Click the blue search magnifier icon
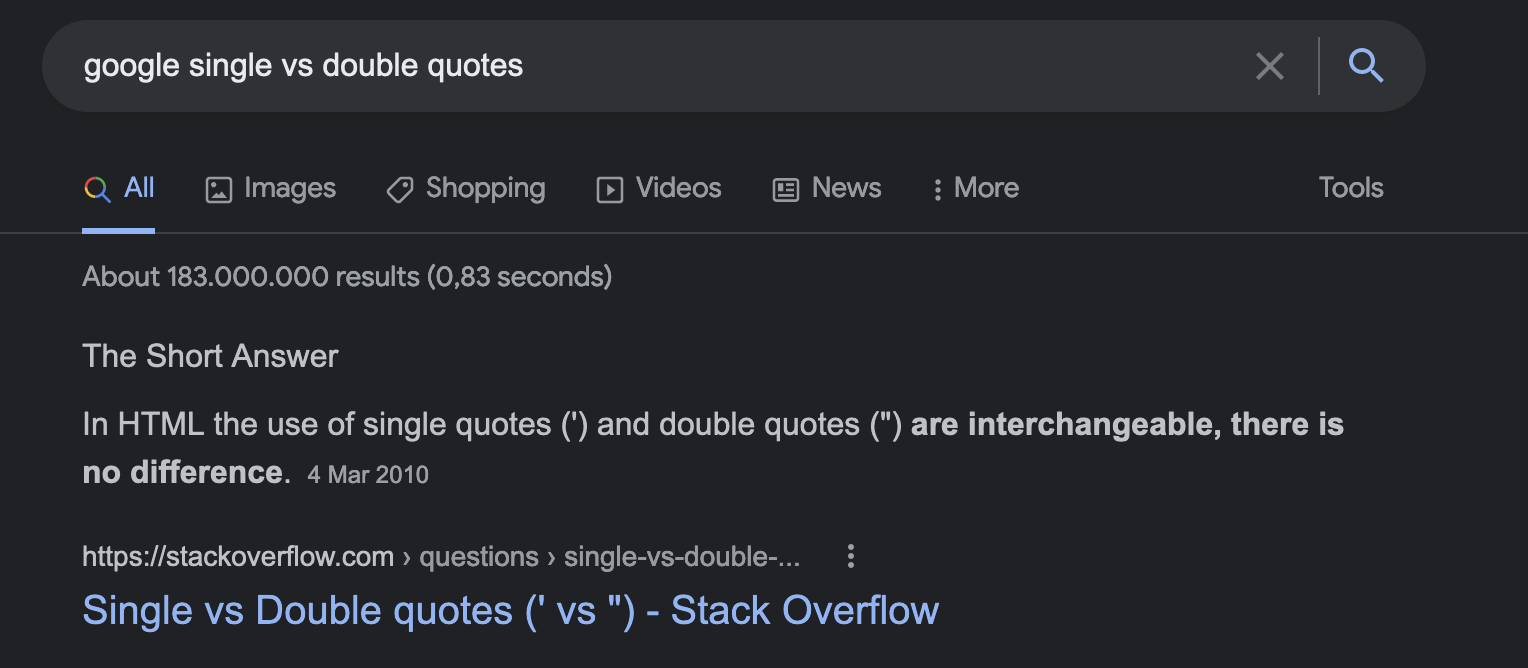1528x668 pixels. pyautogui.click(x=1366, y=66)
